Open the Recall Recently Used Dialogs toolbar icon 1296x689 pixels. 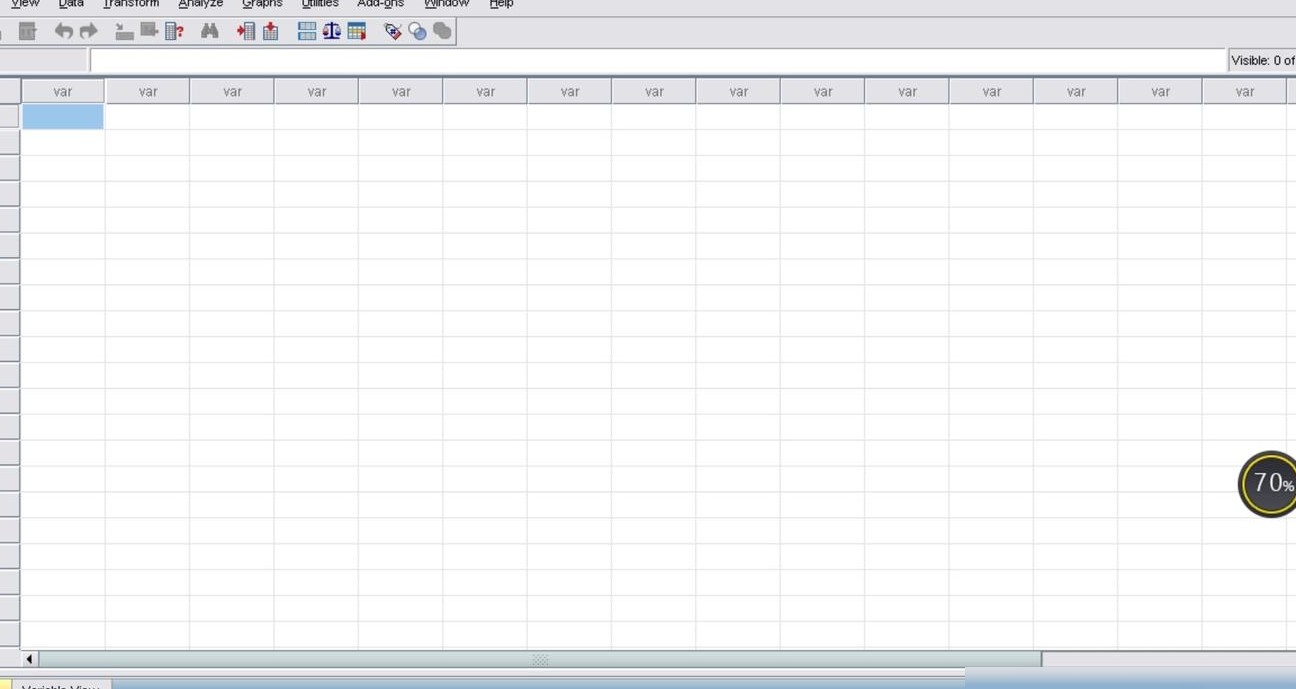pos(27,31)
